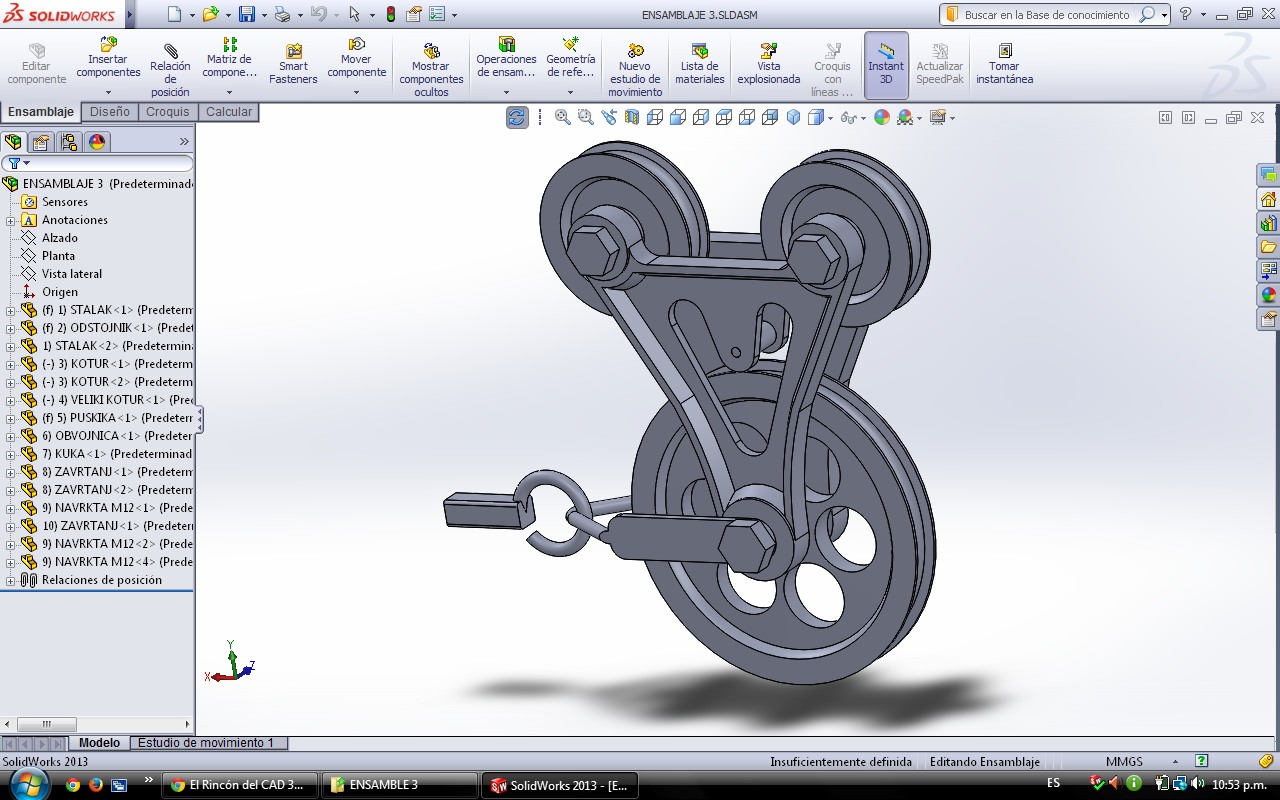Viewport: 1280px width, 800px height.
Task: Open Display style cube dropdown arrow
Action: (829, 118)
